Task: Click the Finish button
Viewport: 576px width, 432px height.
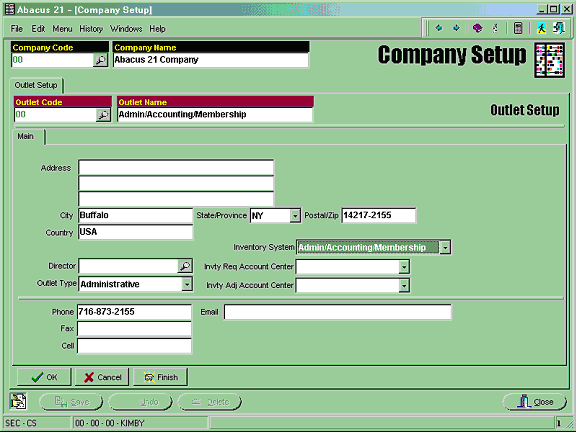Action: 161,377
